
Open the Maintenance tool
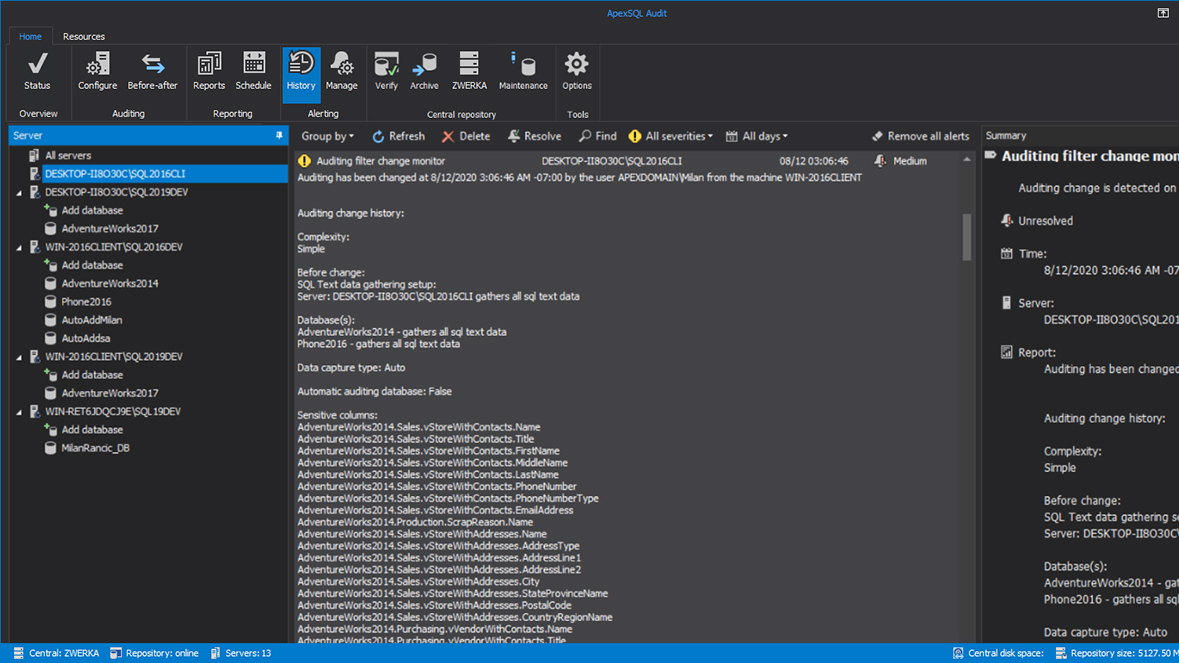coord(523,72)
